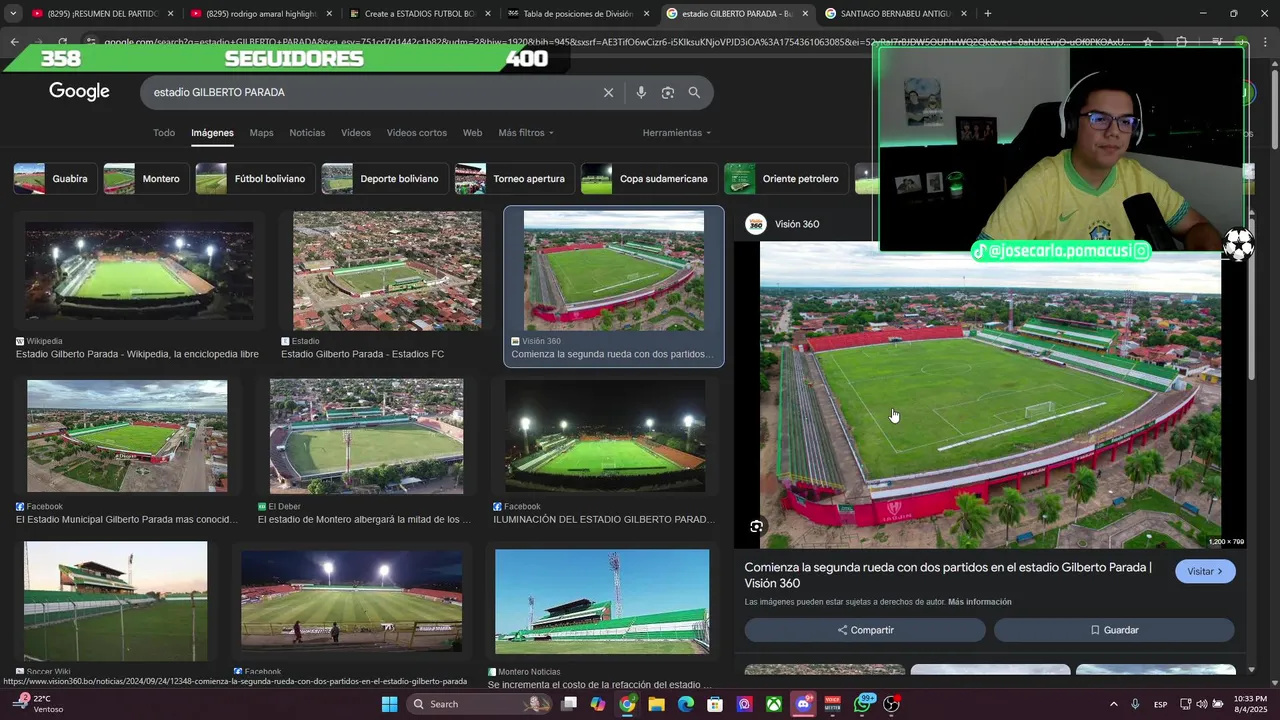Viewport: 1280px width, 720px height.
Task: Select the Imágenes tab
Action: [212, 133]
